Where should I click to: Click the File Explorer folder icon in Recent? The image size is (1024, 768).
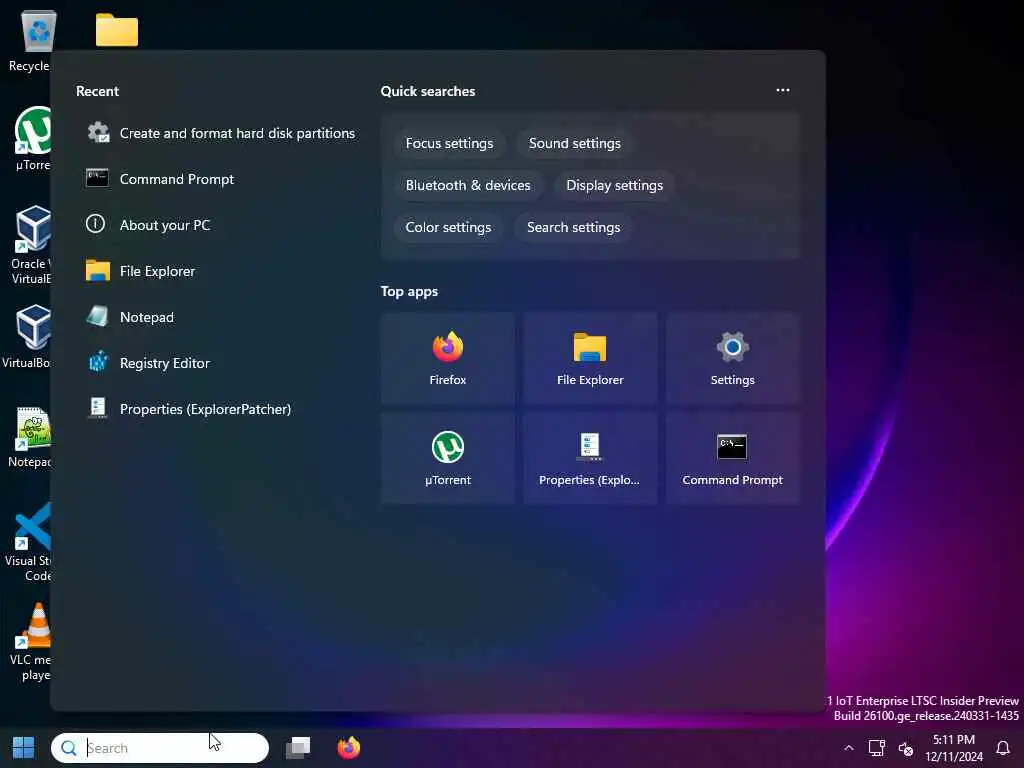tap(98, 270)
